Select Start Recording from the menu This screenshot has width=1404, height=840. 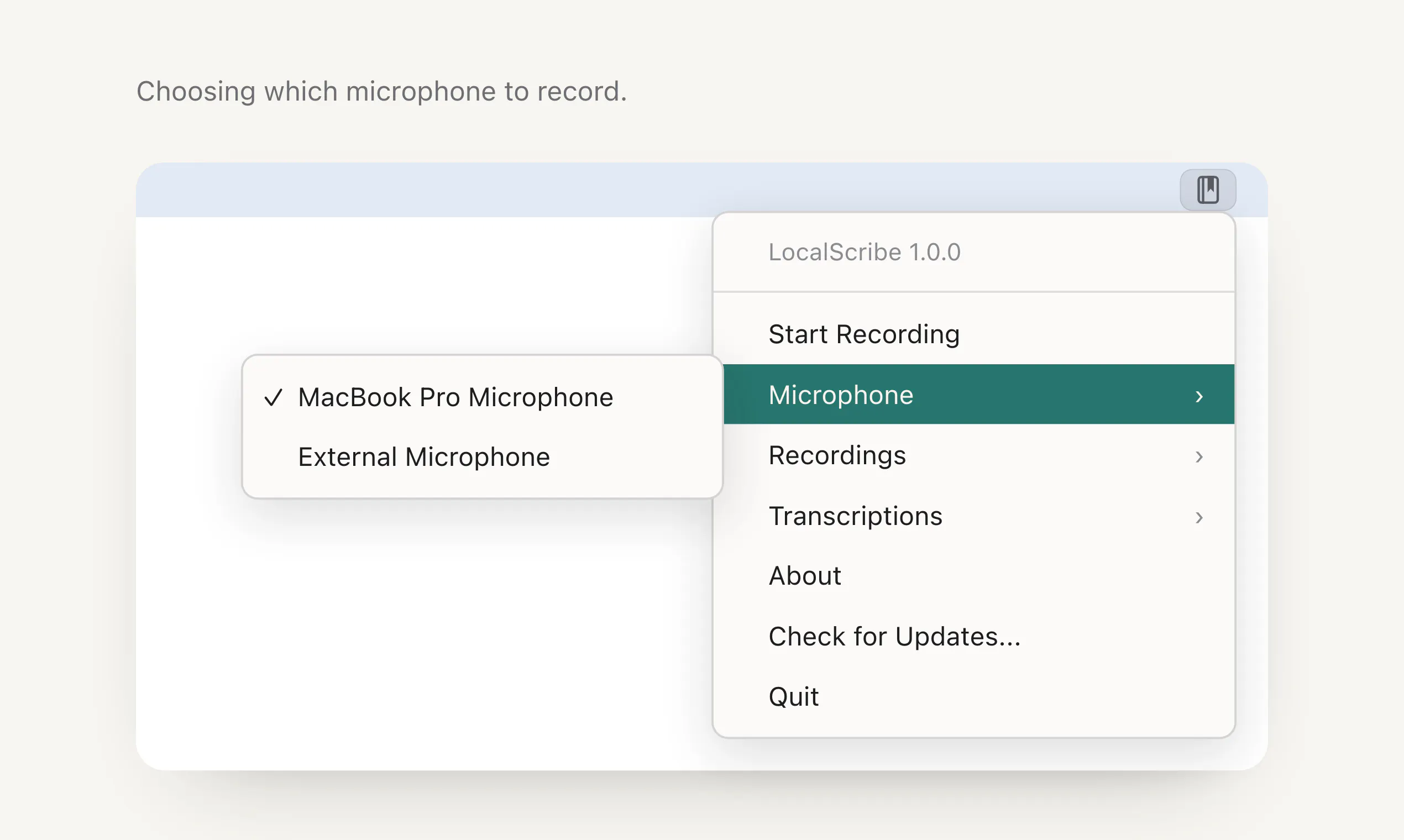[974, 334]
